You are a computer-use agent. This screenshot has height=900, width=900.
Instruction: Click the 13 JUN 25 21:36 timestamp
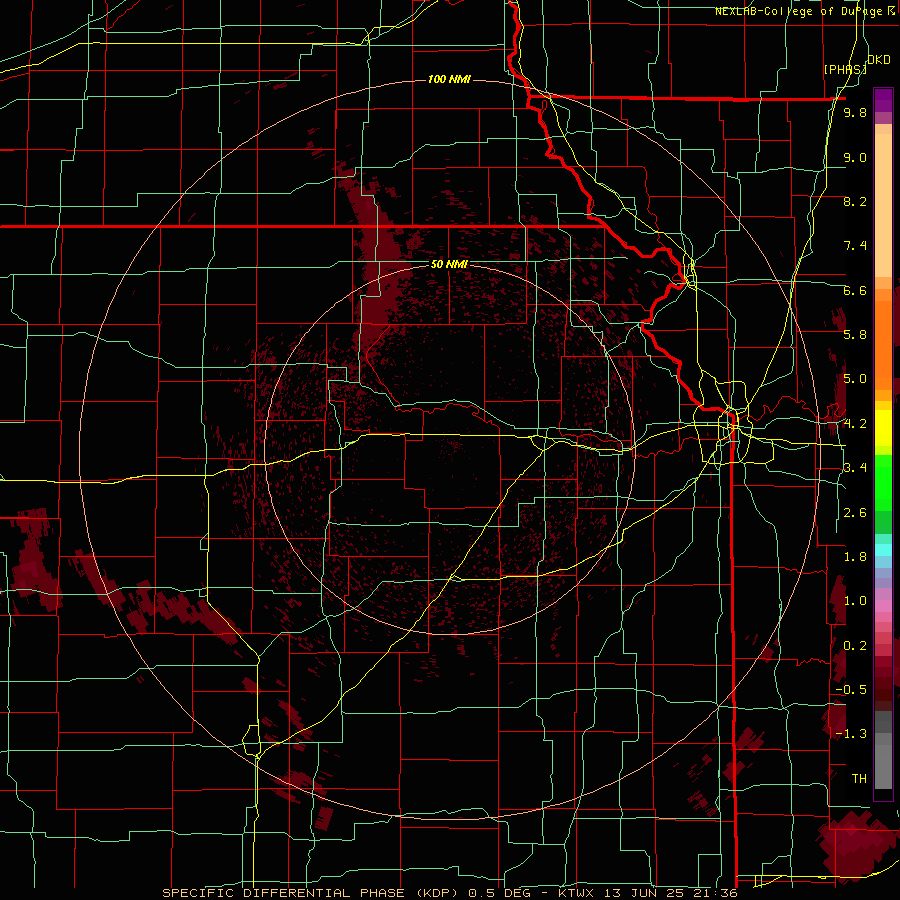[x=669, y=893]
